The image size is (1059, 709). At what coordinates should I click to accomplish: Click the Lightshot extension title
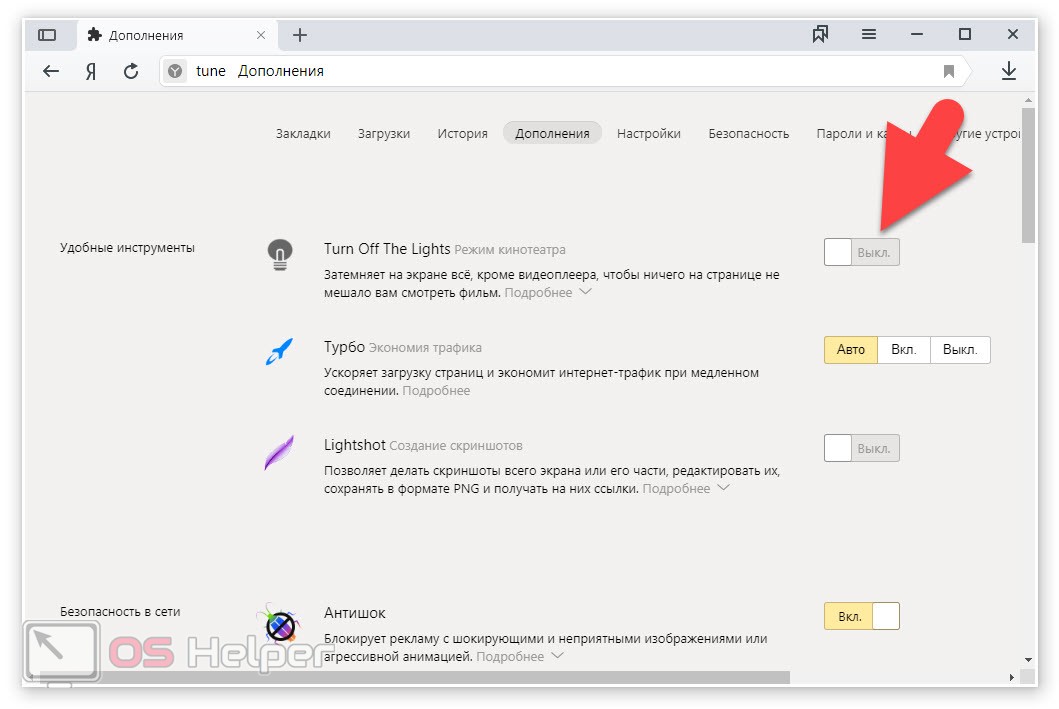point(355,445)
